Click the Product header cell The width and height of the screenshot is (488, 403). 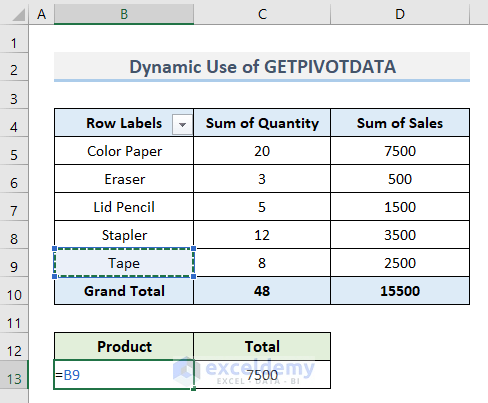(124, 347)
